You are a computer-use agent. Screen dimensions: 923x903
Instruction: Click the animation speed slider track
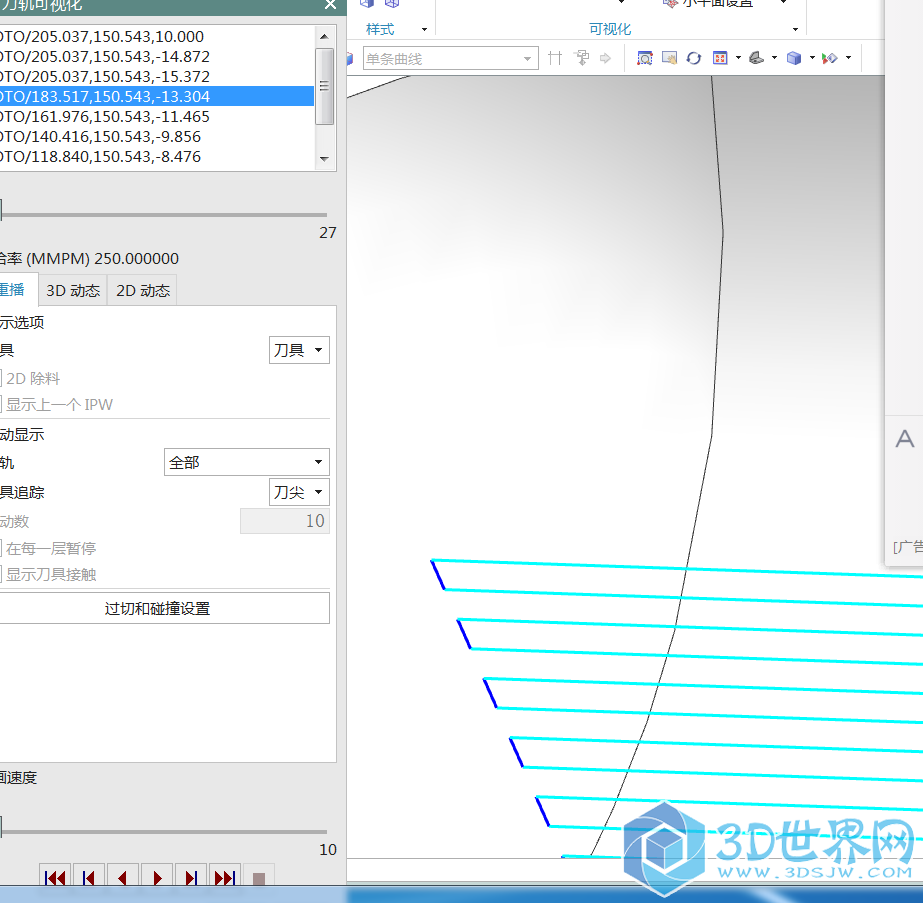[164, 832]
